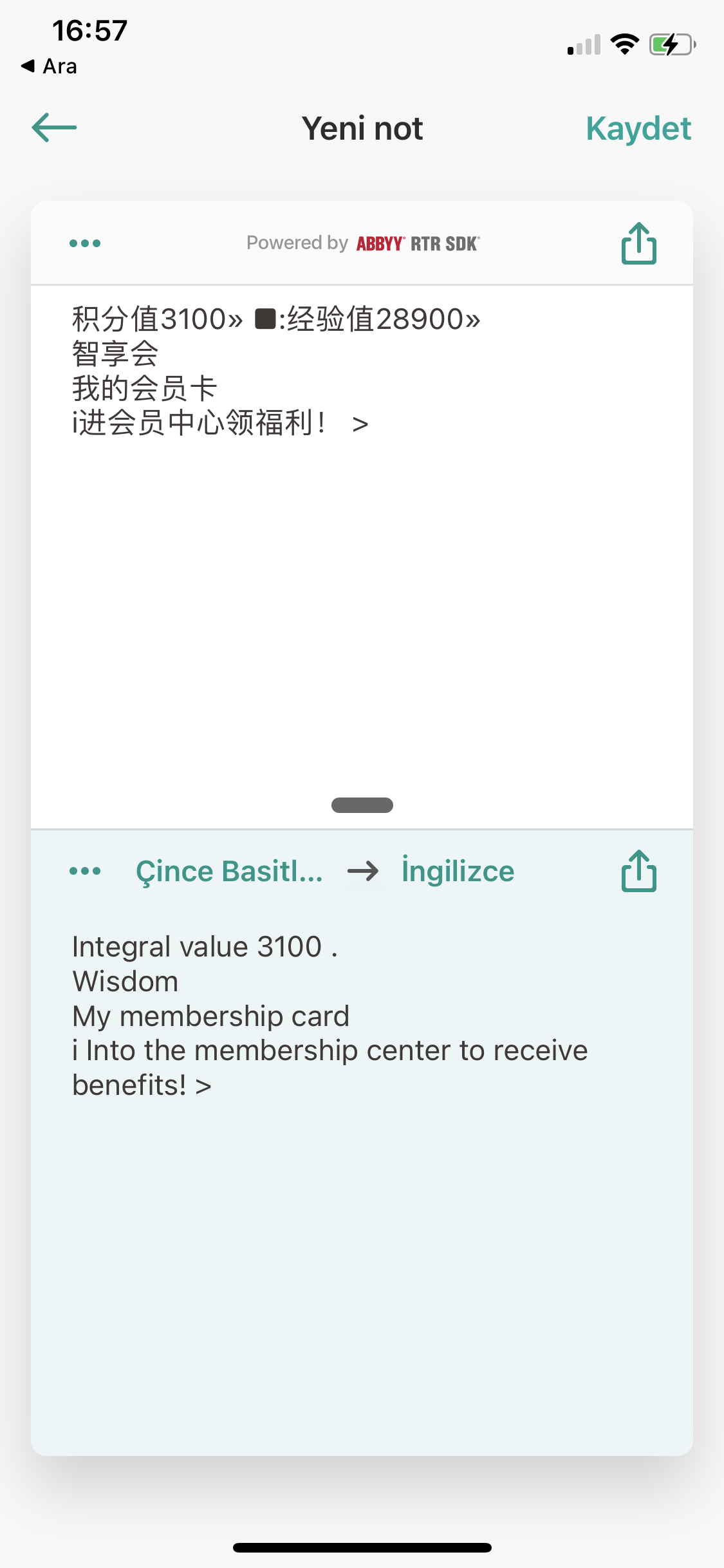Tap the back arrow icon
Image resolution: width=724 pixels, height=1568 pixels.
[55, 127]
